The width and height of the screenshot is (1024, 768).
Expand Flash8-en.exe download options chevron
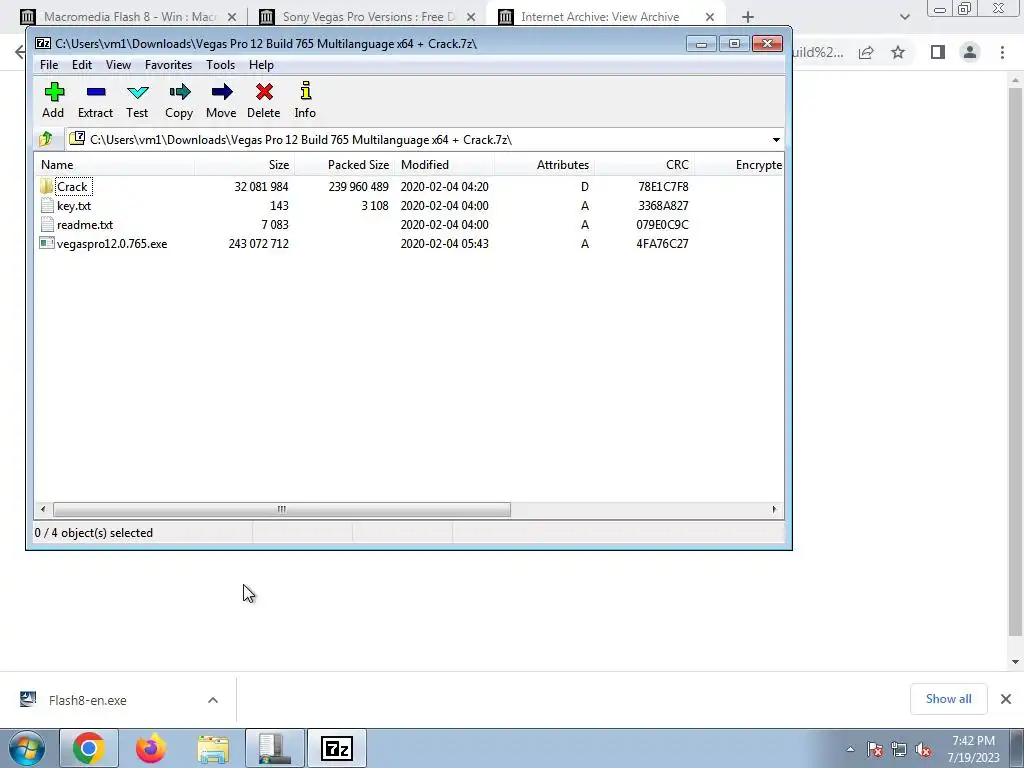click(213, 700)
